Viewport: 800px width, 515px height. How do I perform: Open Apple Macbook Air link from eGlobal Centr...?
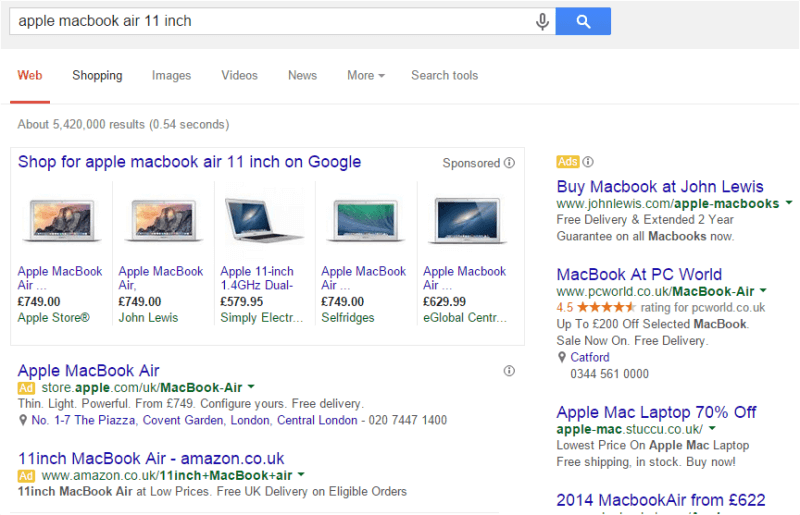click(465, 278)
